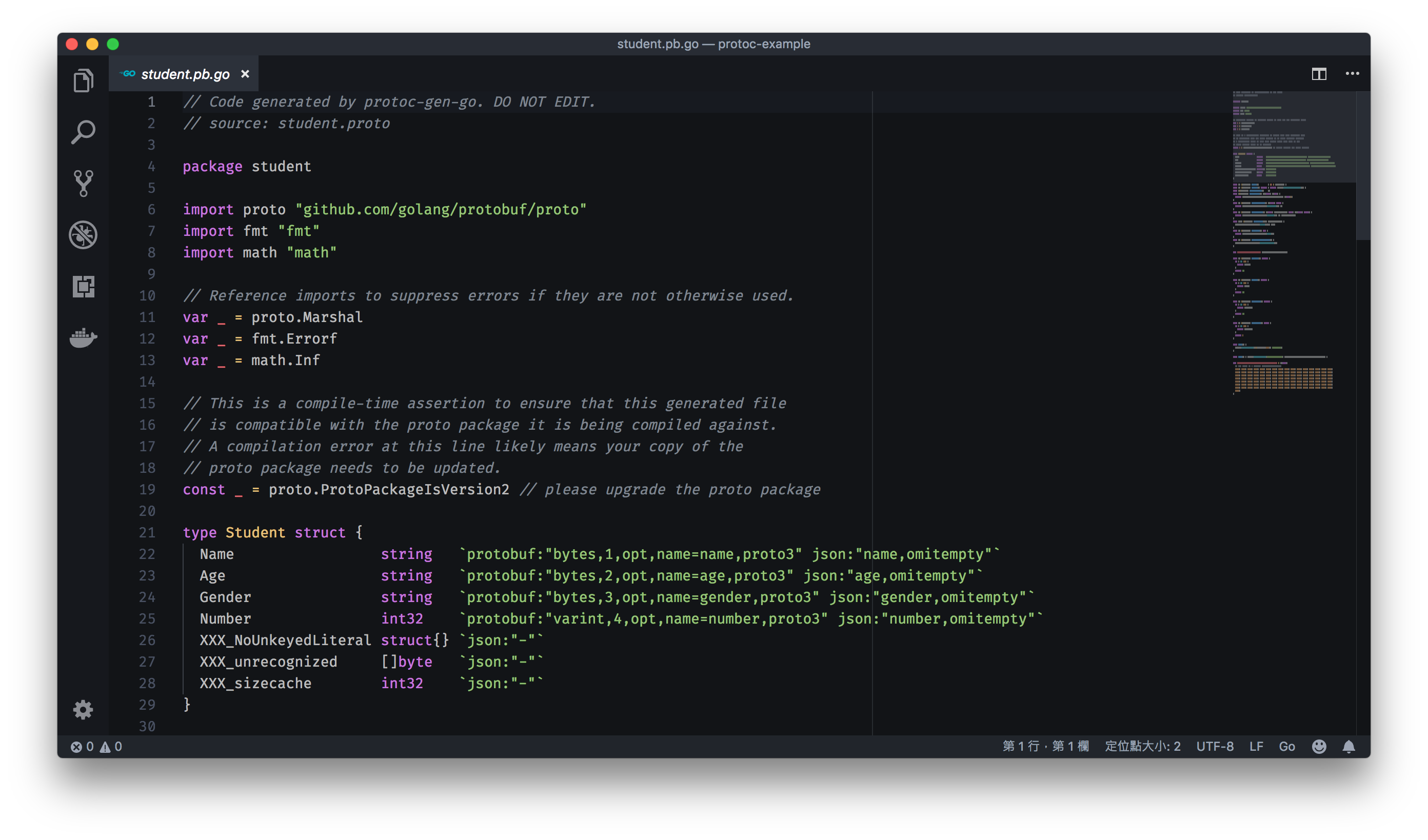The height and width of the screenshot is (840, 1428).
Task: Select the student.pb.go editor tab
Action: click(184, 74)
